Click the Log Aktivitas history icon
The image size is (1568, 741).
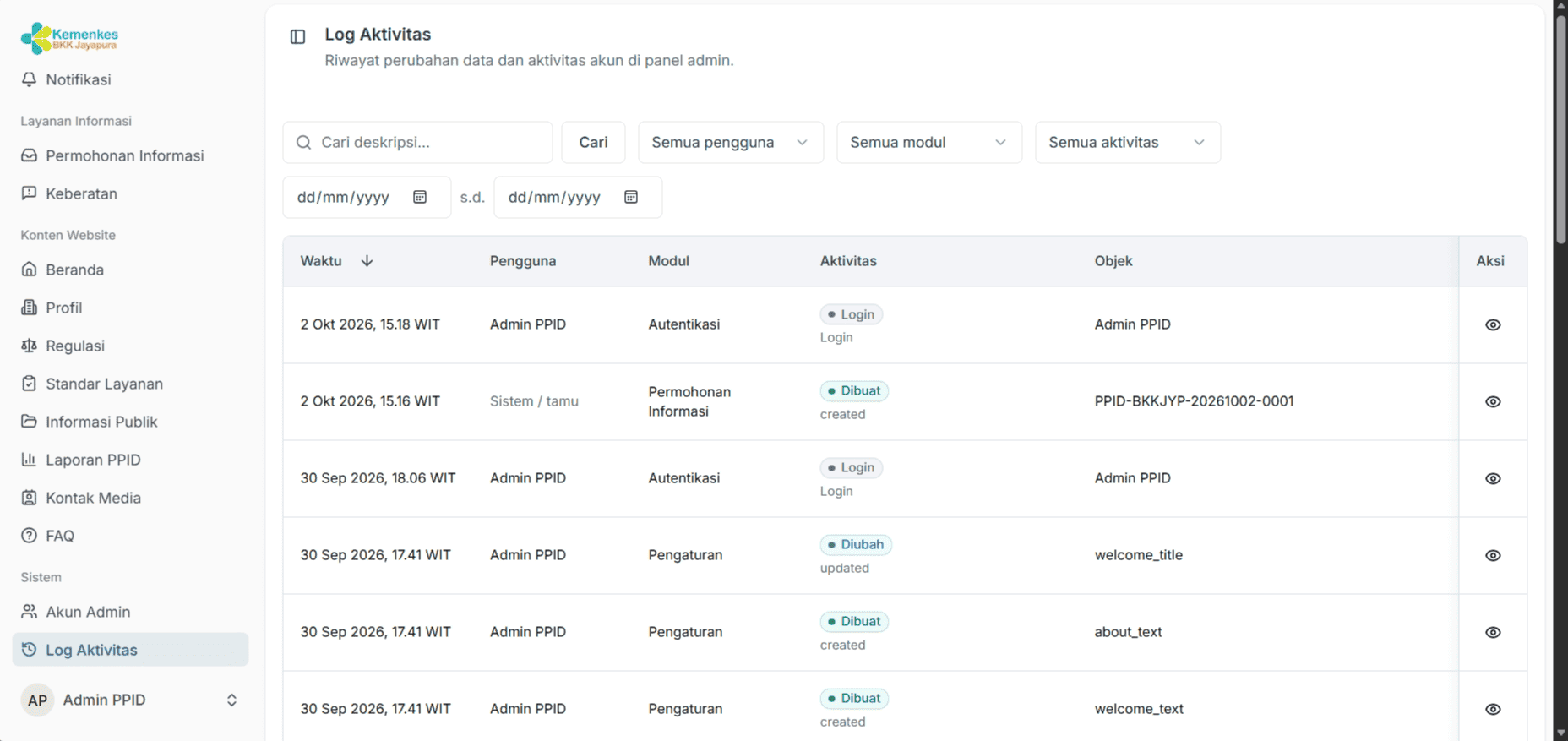tap(29, 650)
